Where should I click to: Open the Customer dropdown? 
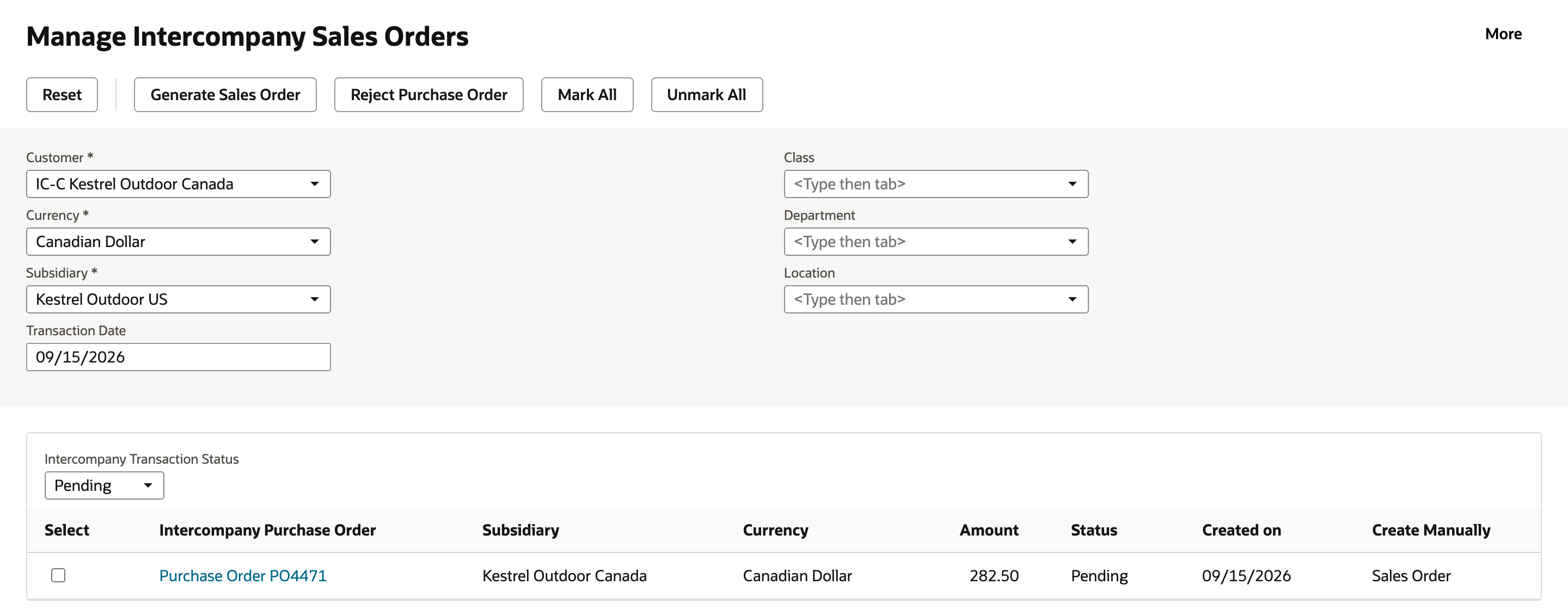click(x=179, y=184)
